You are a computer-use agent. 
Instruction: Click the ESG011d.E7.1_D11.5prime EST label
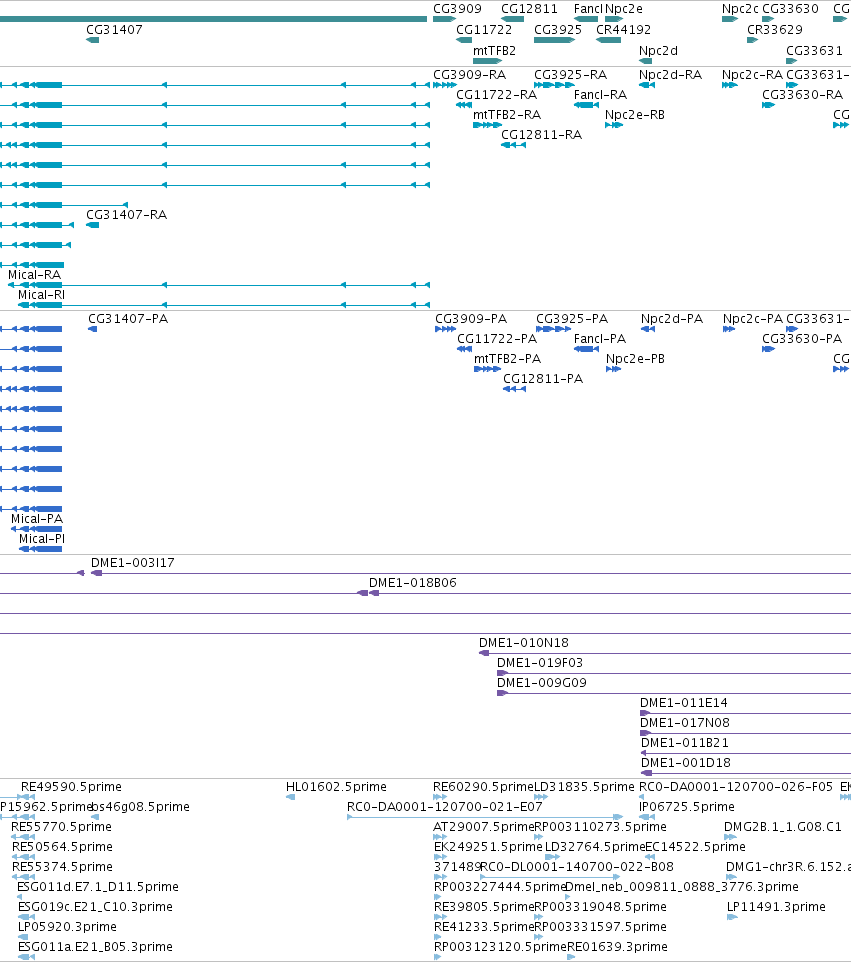[98, 887]
